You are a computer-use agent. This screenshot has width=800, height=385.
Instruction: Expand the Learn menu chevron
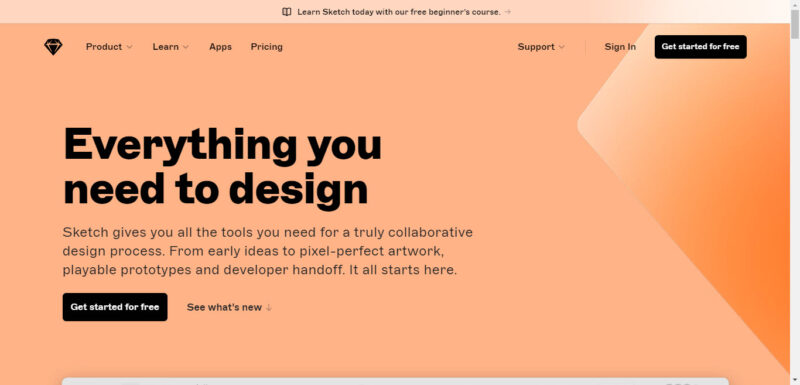click(x=186, y=47)
